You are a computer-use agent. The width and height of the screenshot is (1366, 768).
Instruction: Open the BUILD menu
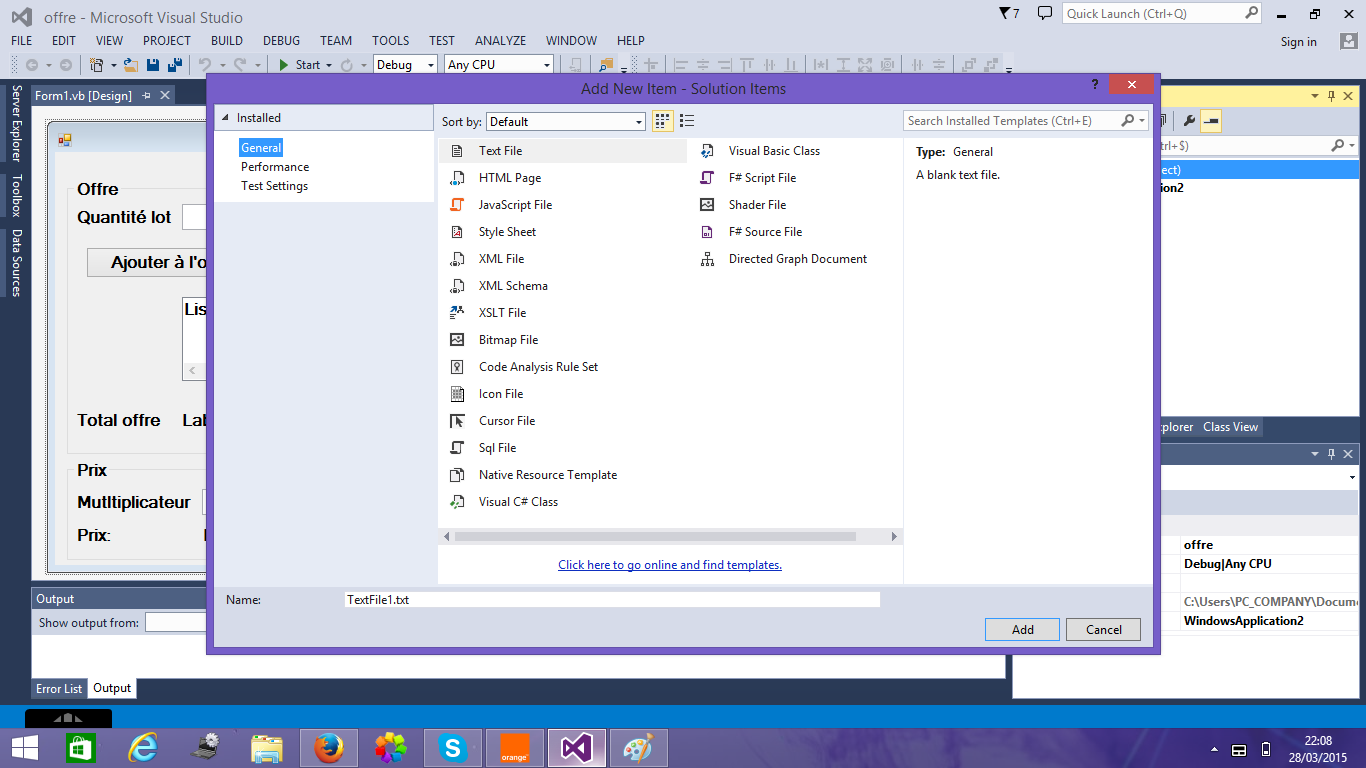point(226,41)
